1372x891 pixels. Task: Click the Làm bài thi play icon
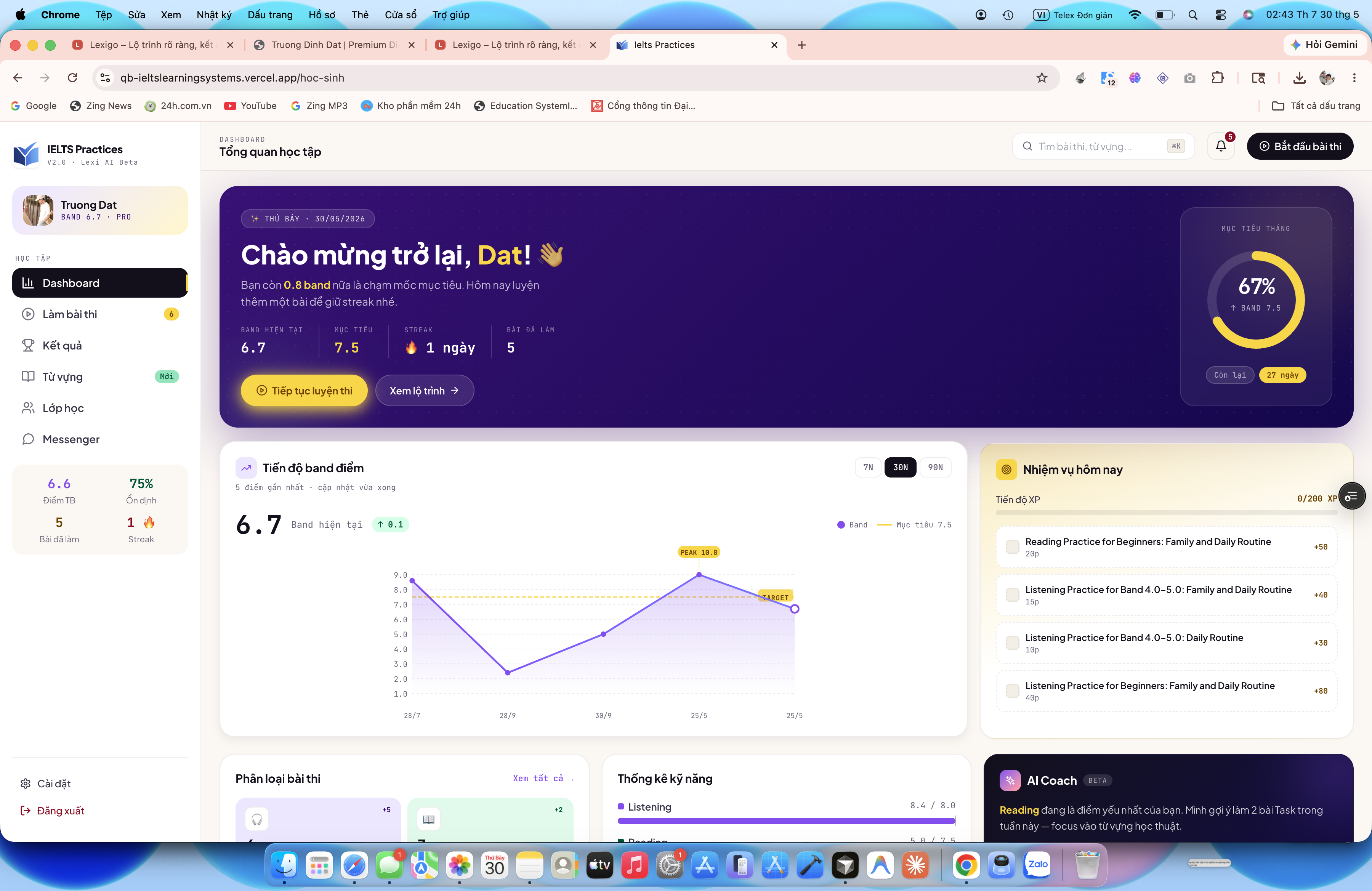(28, 314)
